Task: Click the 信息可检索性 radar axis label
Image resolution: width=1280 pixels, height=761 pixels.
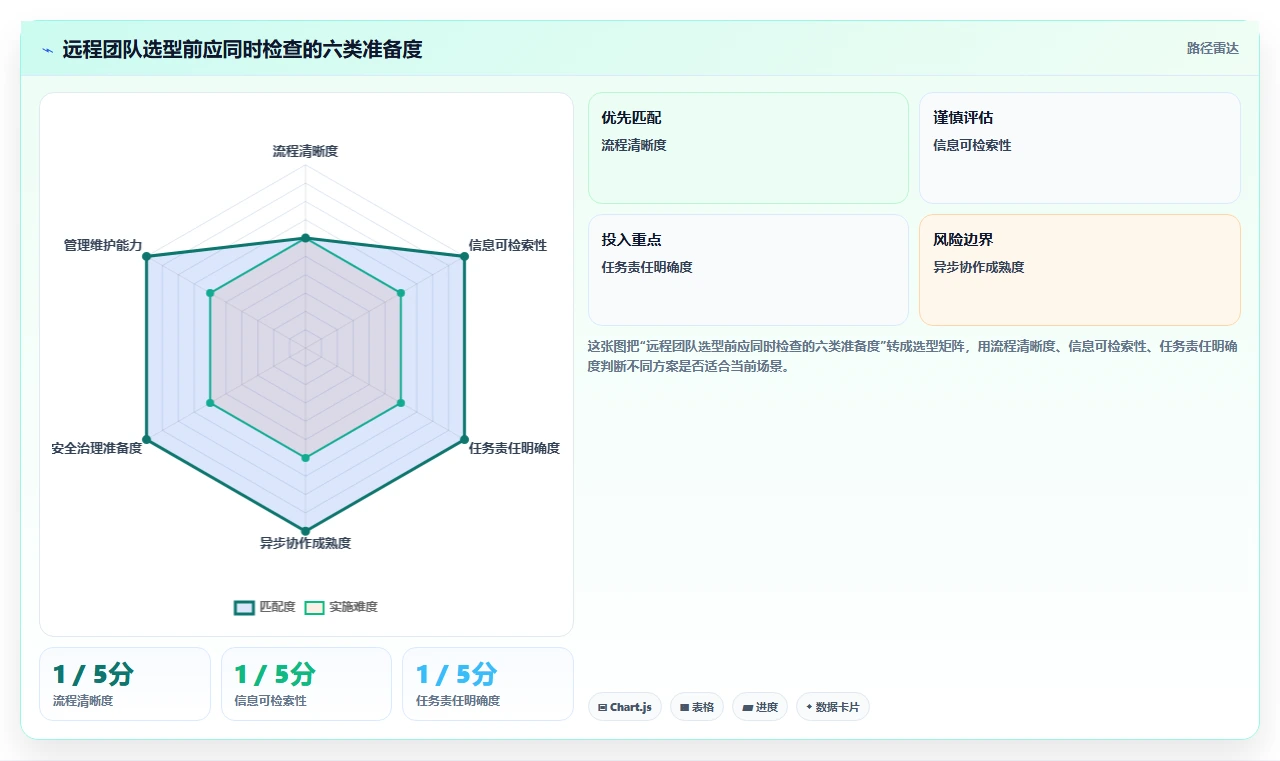Action: pos(508,245)
